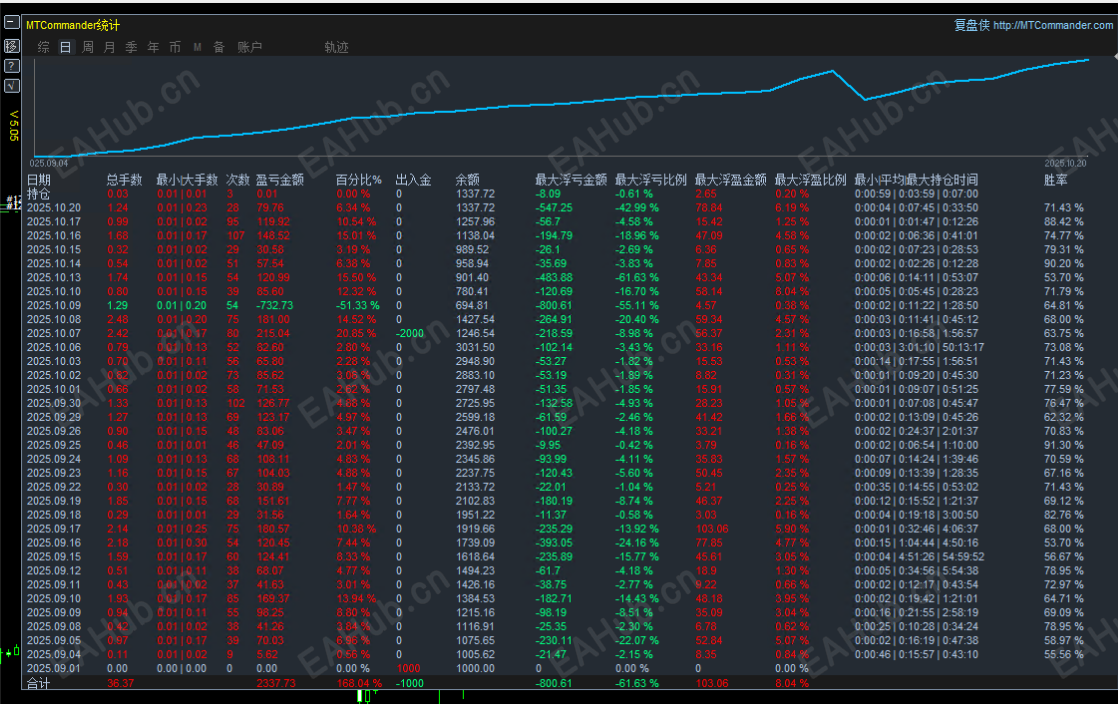Click the V 5.05 version label
1118x704 pixels.
[13, 126]
